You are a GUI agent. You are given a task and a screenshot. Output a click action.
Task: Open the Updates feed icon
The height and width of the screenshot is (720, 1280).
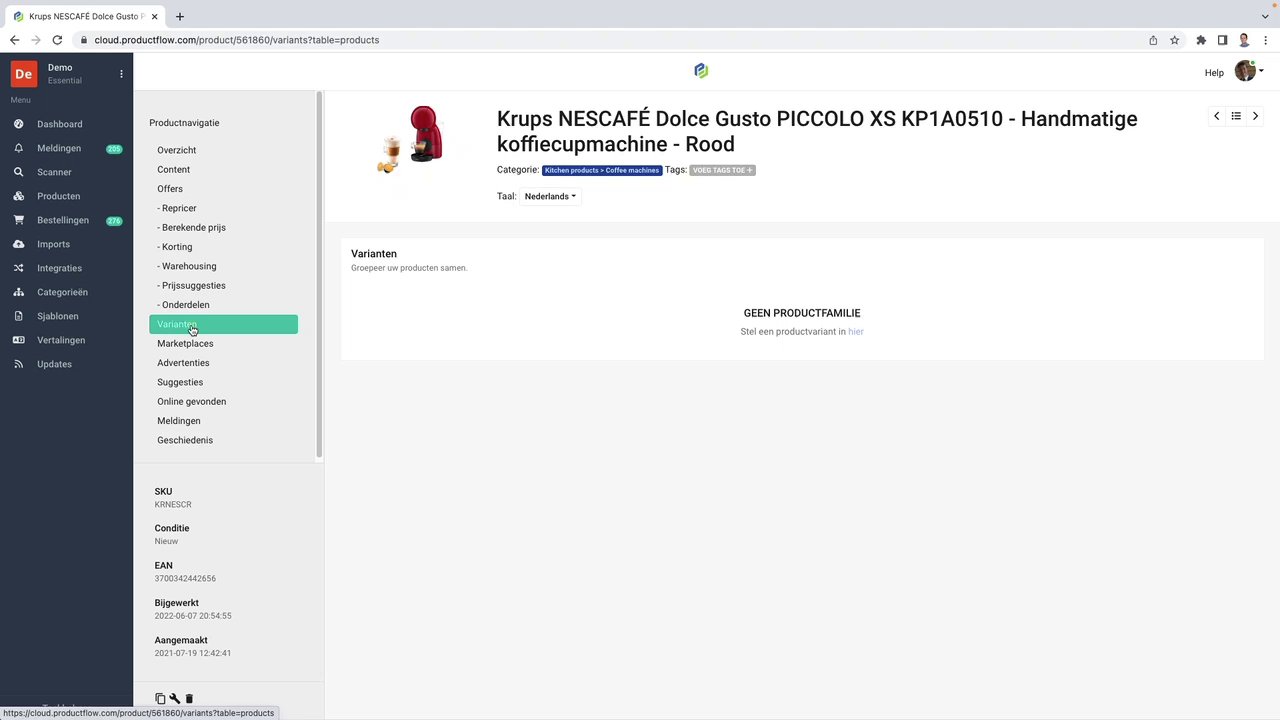click(18, 364)
